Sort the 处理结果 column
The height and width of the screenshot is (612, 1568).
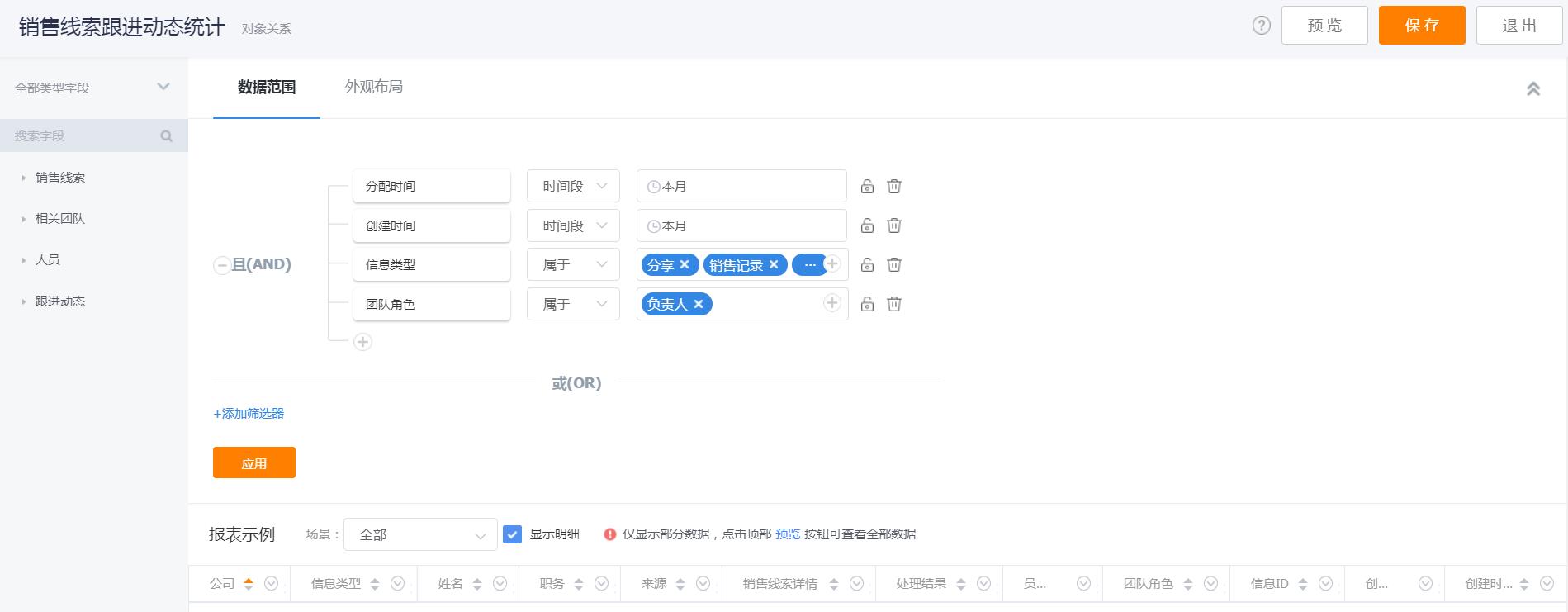tap(961, 584)
